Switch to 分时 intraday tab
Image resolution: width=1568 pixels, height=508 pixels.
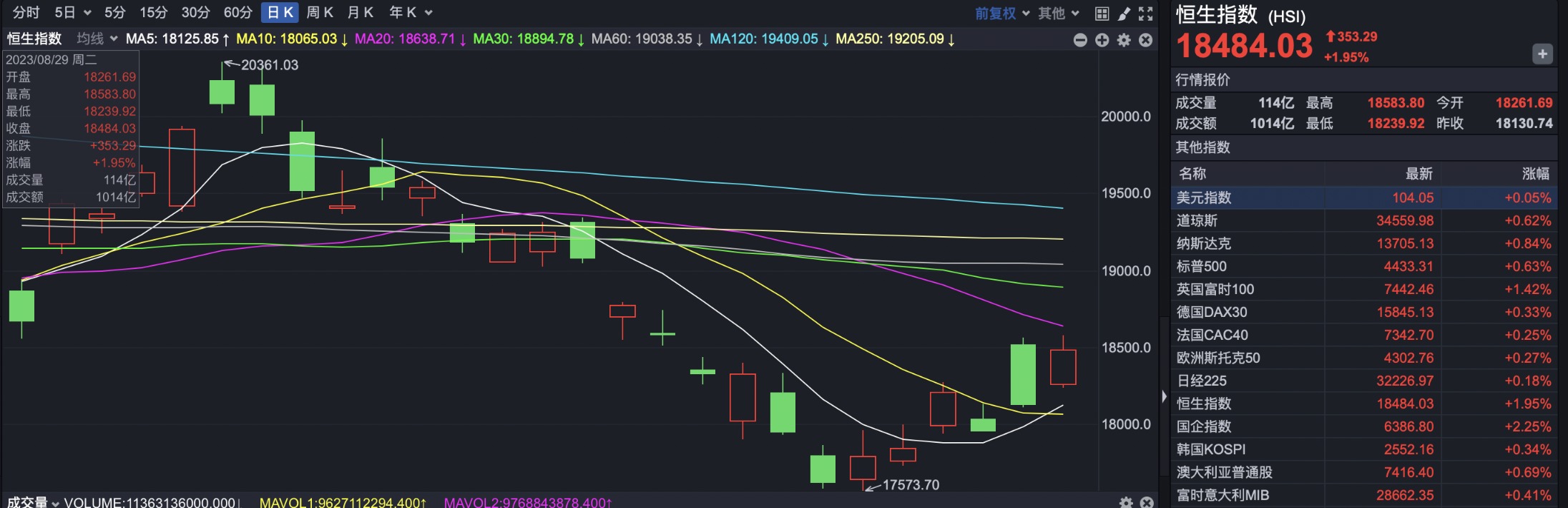point(26,13)
